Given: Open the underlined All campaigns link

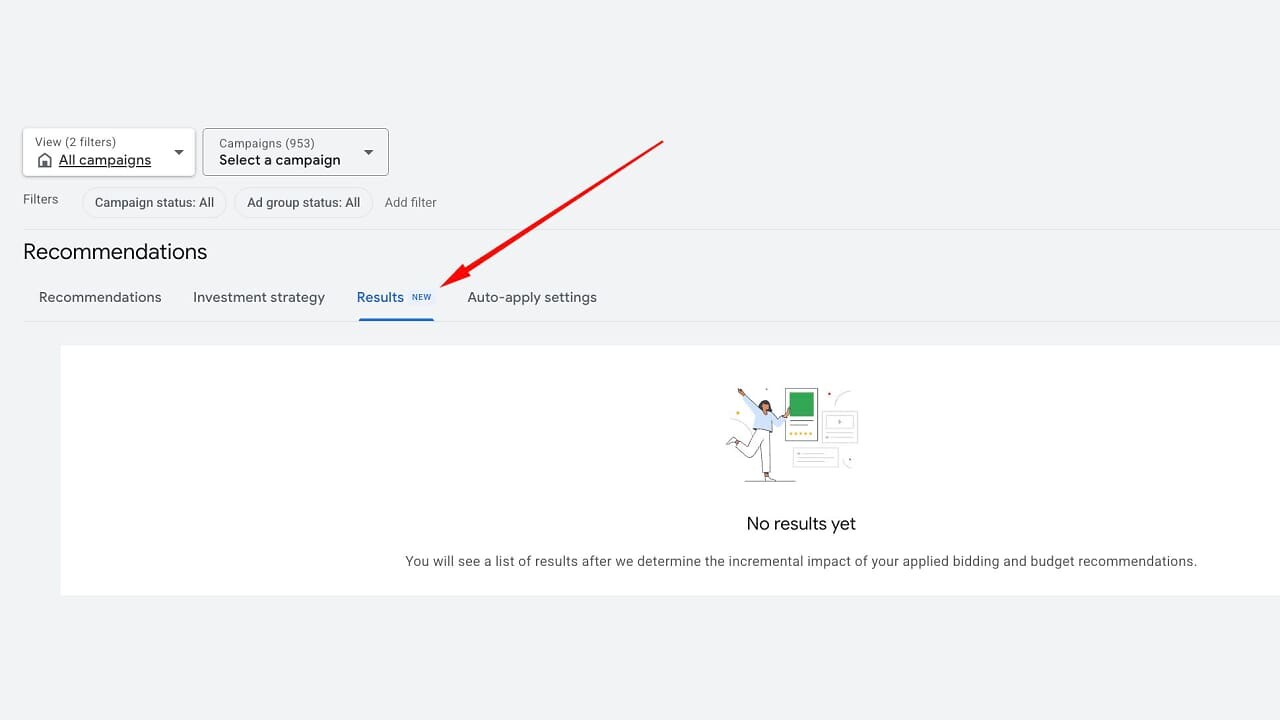Looking at the screenshot, I should click(105, 160).
